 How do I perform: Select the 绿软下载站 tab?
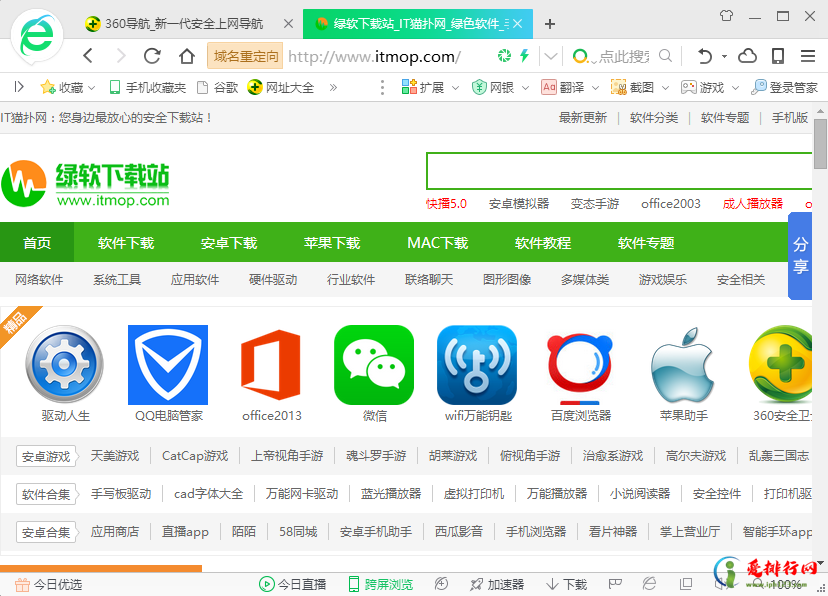[x=418, y=24]
